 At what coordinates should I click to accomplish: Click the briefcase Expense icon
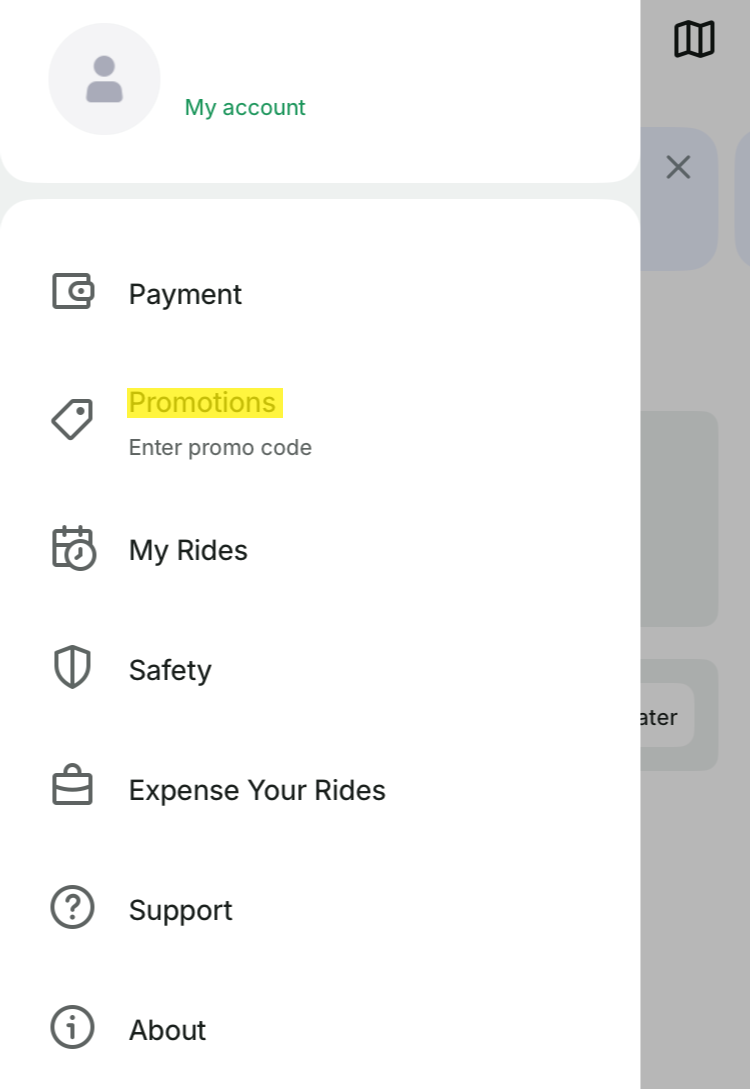pyautogui.click(x=72, y=788)
